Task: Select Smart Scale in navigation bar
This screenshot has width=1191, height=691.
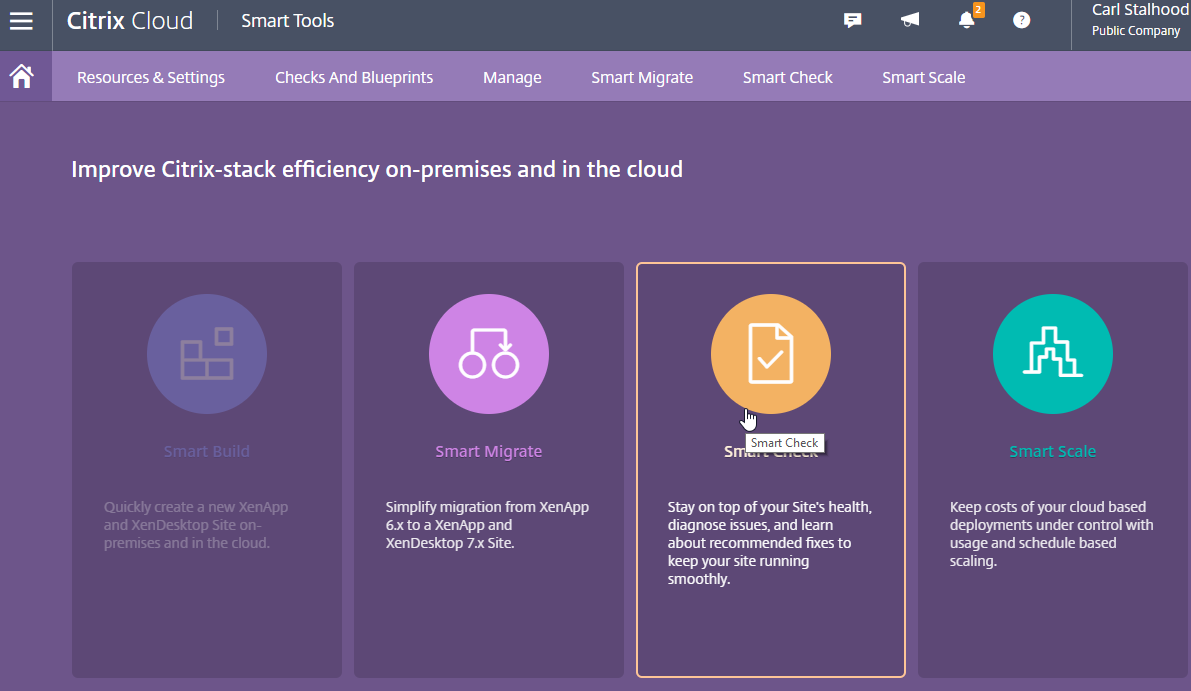Action: (x=924, y=77)
